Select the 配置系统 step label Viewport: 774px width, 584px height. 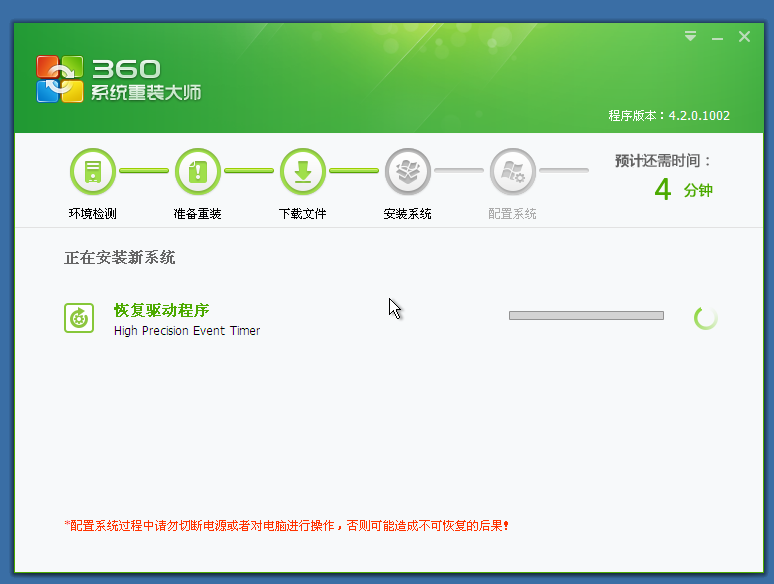pyautogui.click(x=512, y=214)
